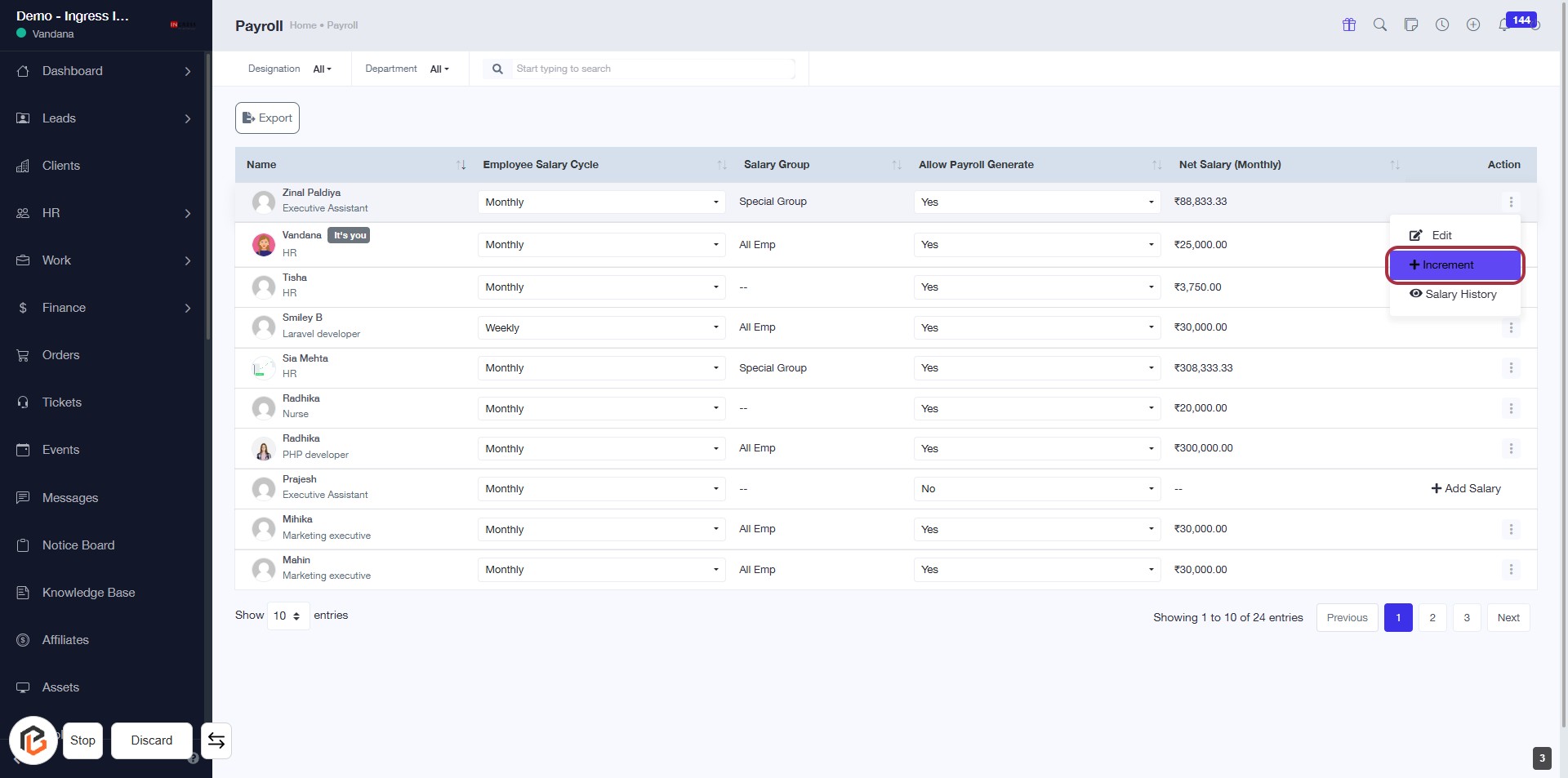Open Smiley B's Weekly salary cycle dropdown

coord(601,328)
